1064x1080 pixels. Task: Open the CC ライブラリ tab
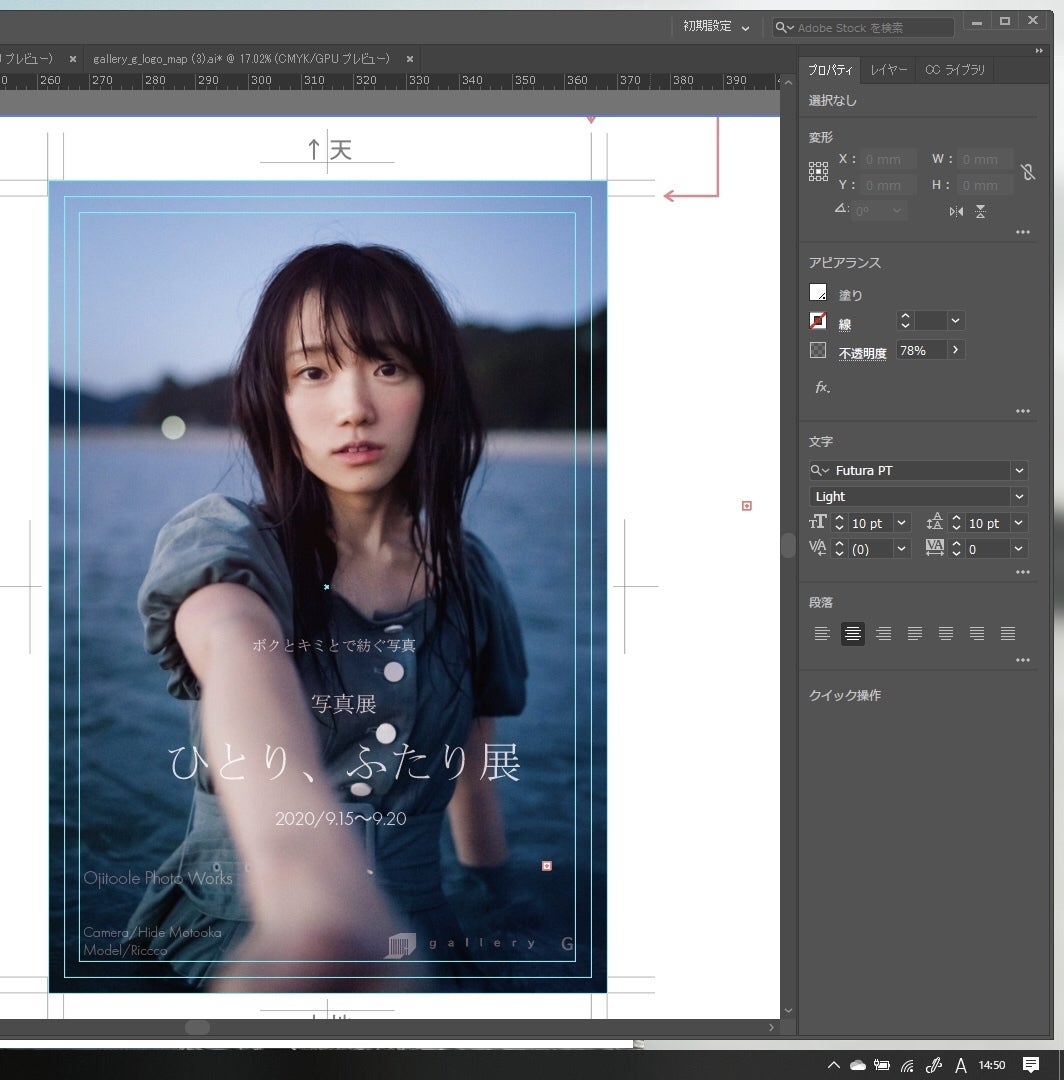pyautogui.click(x=955, y=70)
